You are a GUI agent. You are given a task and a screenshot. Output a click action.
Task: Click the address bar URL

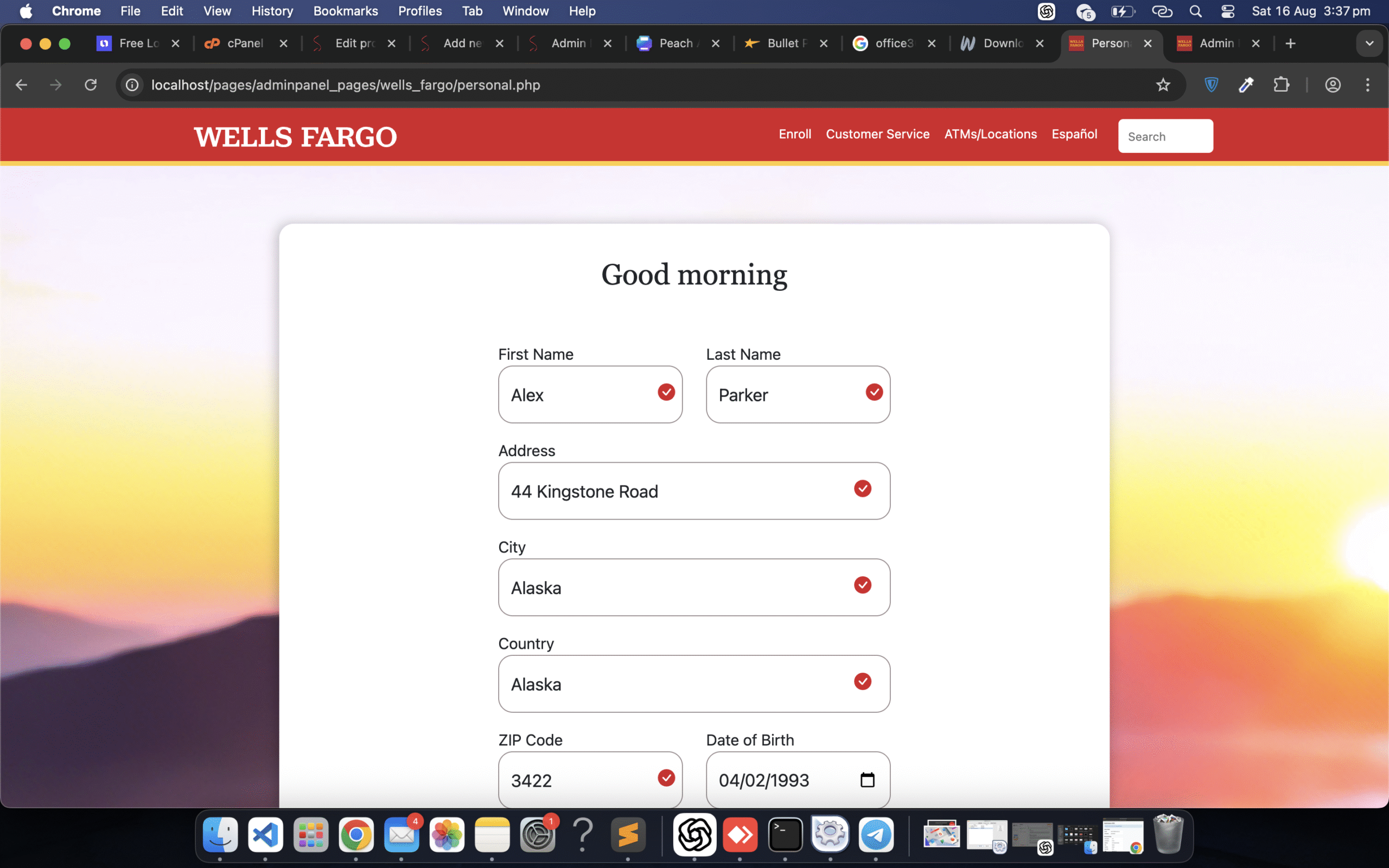click(346, 85)
